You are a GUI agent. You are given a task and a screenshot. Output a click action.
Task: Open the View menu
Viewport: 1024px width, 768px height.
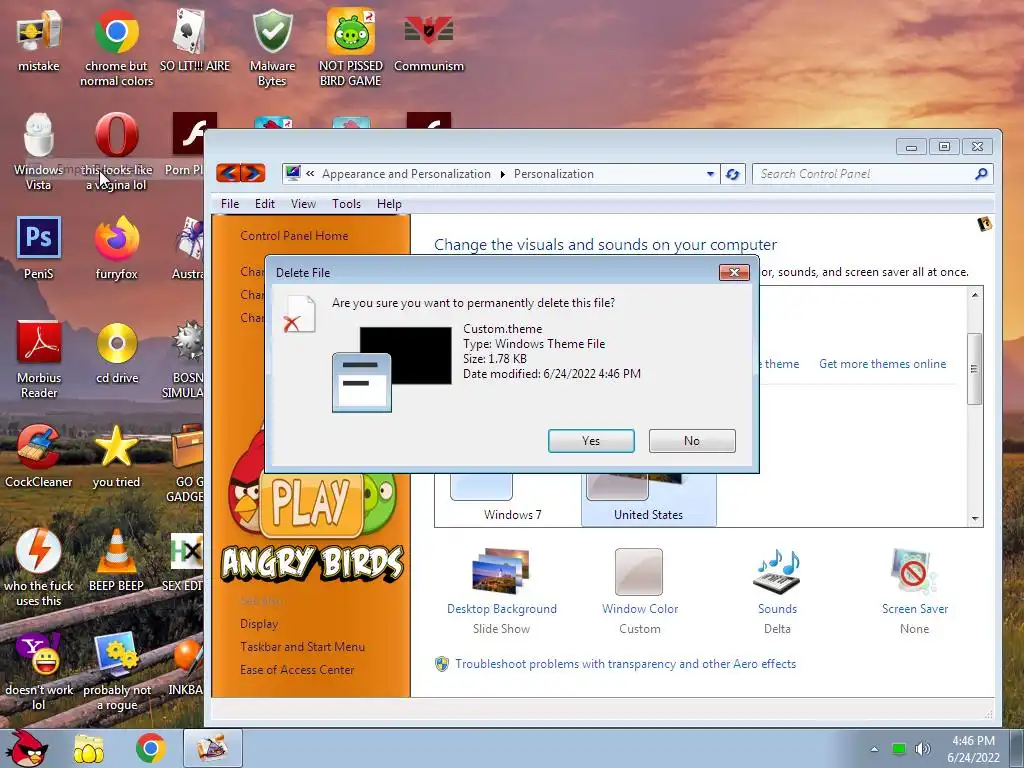pyautogui.click(x=303, y=204)
